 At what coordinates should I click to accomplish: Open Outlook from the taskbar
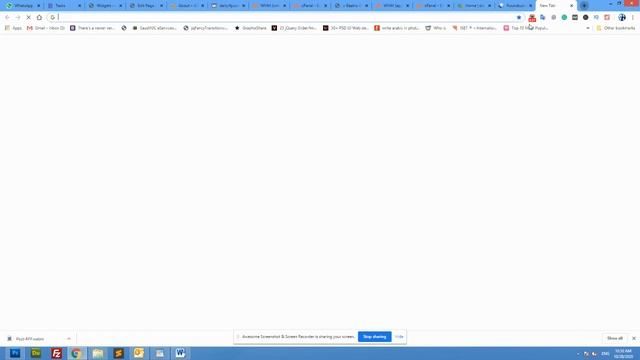[139, 353]
